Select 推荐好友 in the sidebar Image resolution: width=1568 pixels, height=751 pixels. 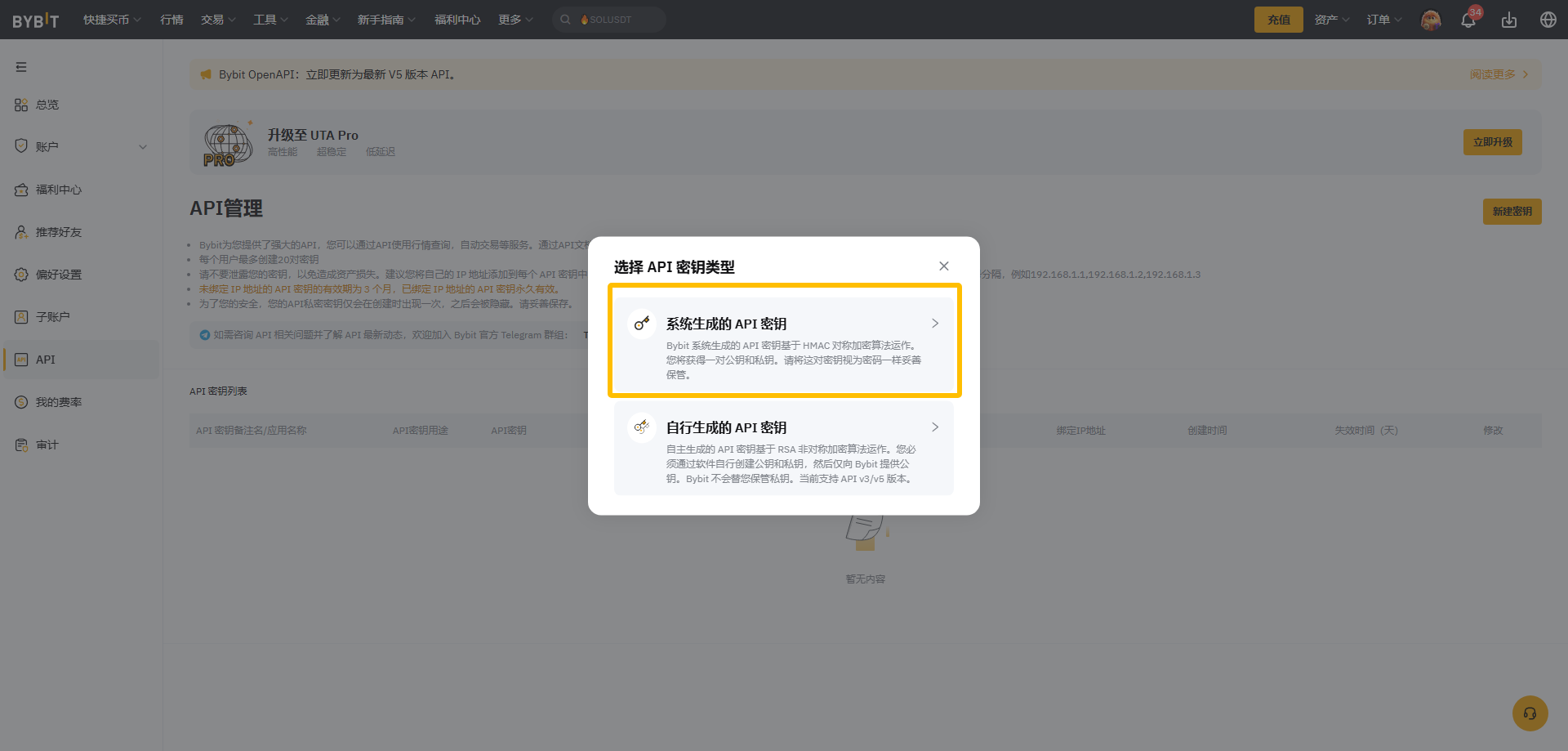click(x=59, y=232)
